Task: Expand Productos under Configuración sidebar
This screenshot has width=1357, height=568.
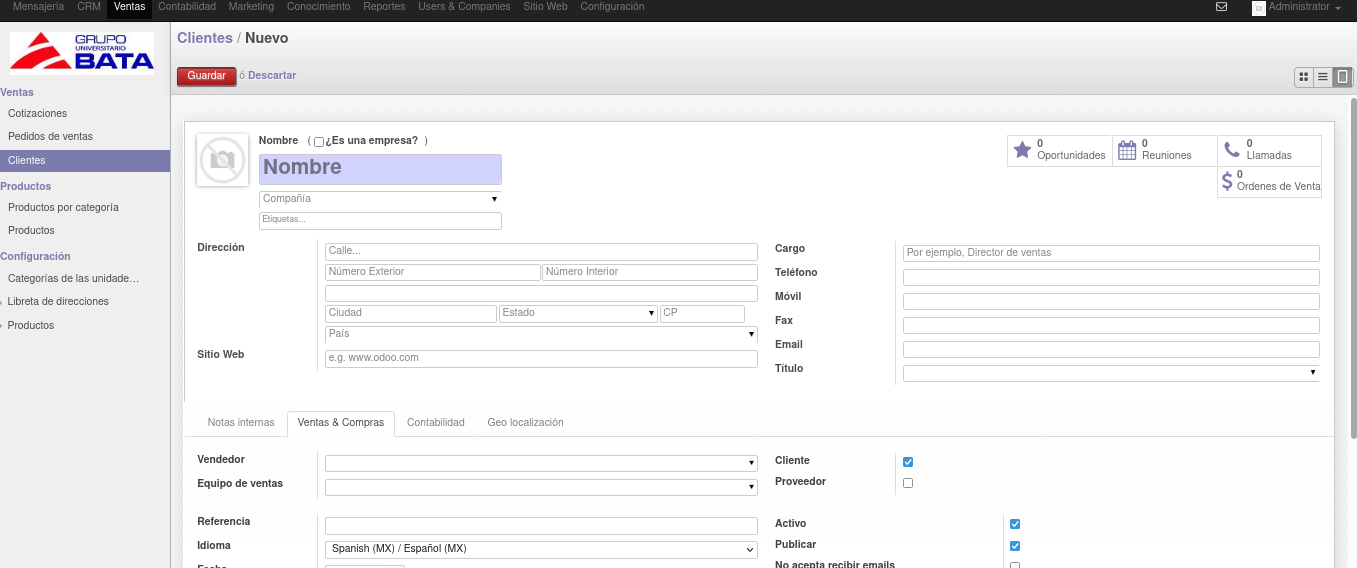Action: point(31,326)
